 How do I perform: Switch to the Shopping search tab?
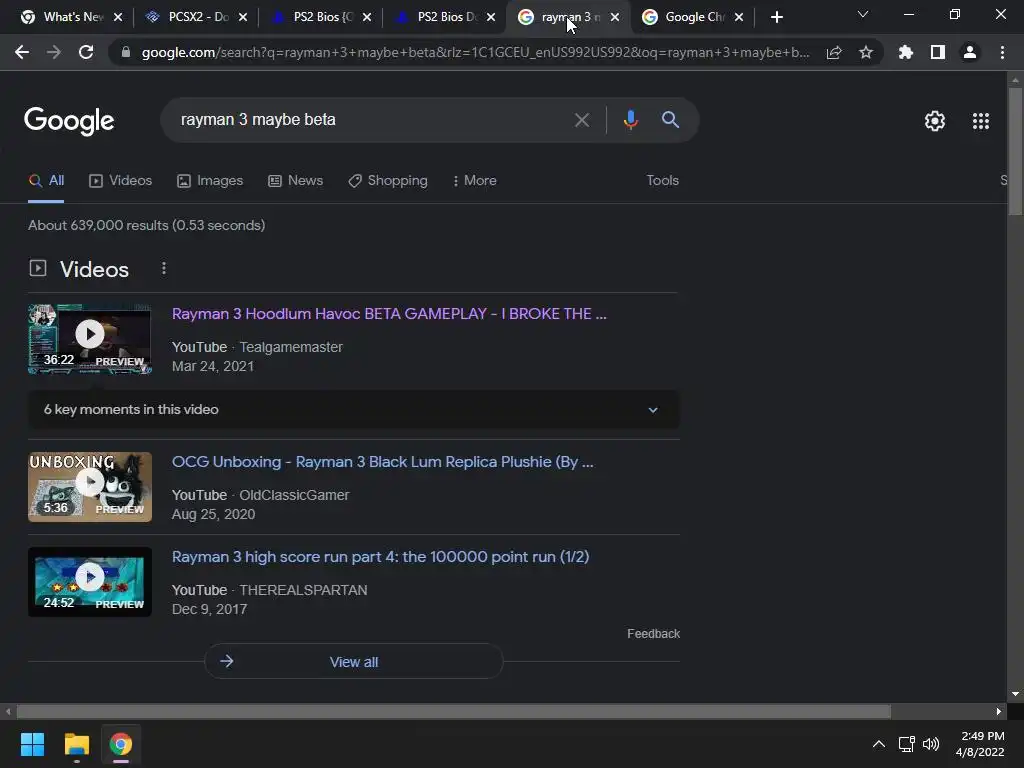pyautogui.click(x=388, y=181)
